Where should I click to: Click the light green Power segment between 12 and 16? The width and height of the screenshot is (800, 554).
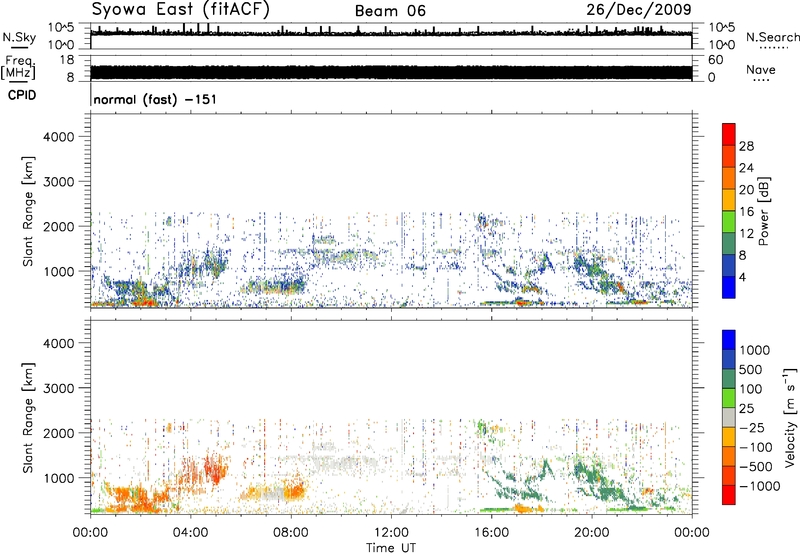pos(729,222)
